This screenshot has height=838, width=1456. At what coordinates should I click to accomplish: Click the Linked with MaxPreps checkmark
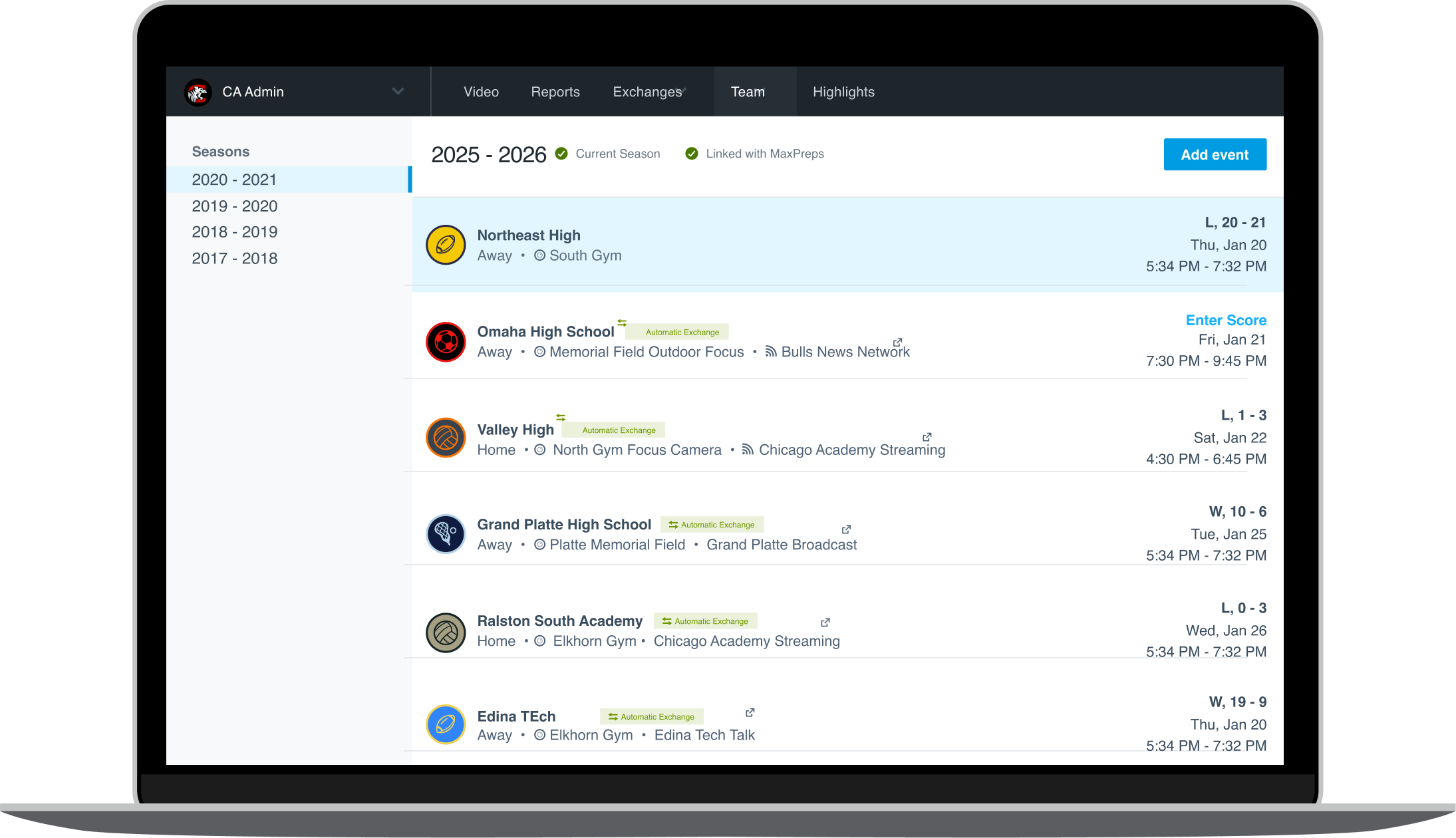tap(692, 154)
